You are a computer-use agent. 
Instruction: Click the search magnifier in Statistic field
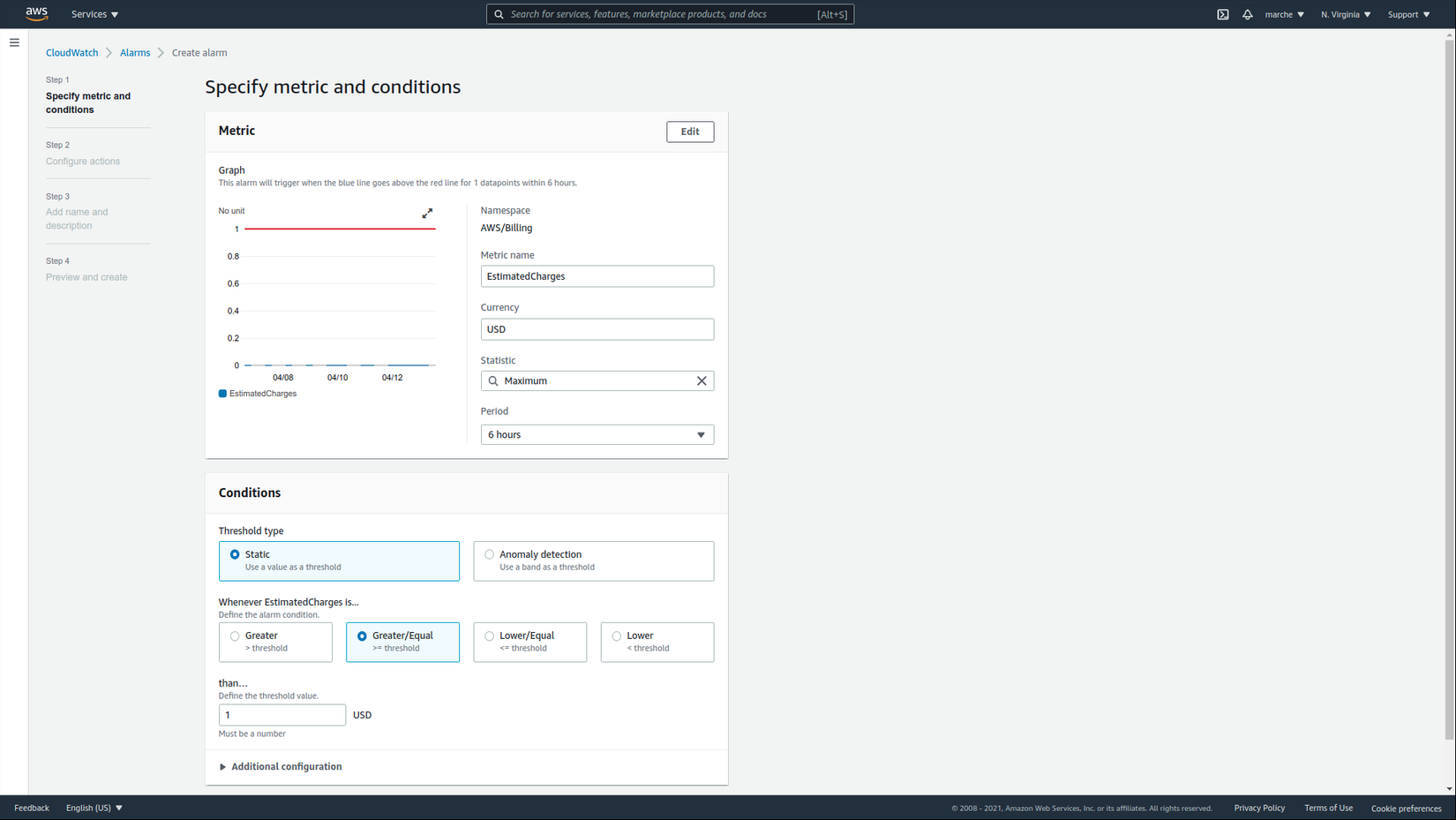tap(493, 381)
